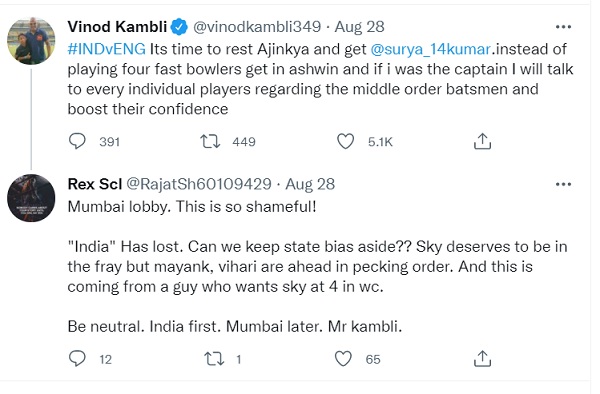Reply to Vinod Kambli's tweet
The width and height of the screenshot is (600, 394).
click(x=77, y=141)
